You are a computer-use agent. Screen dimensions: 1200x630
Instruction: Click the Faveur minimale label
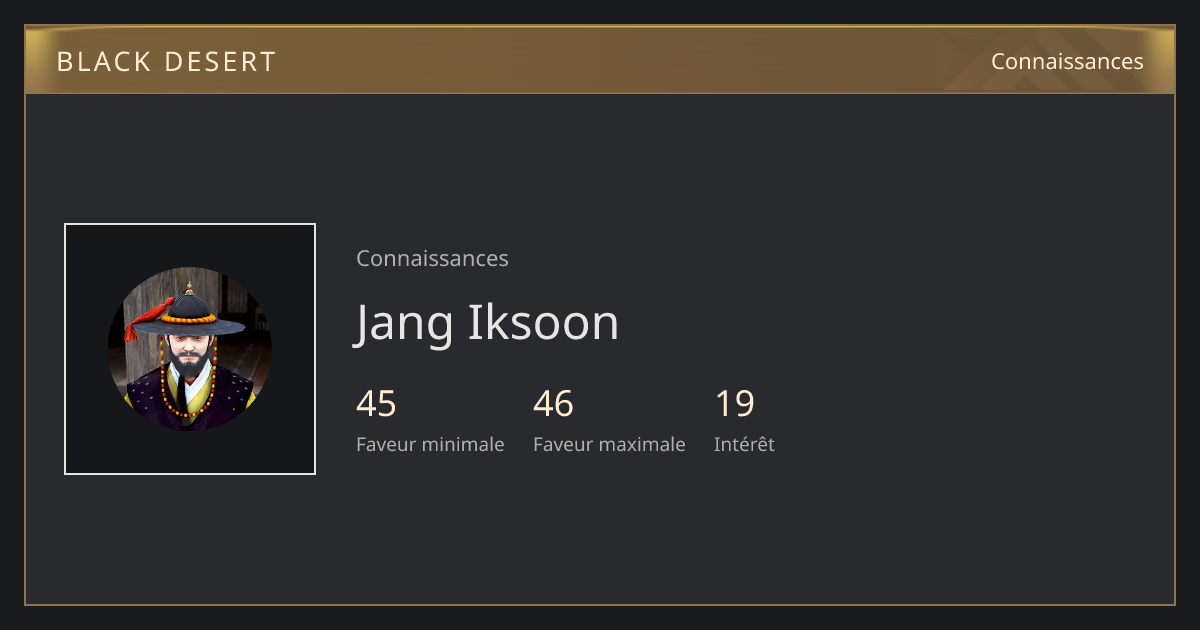pos(430,444)
